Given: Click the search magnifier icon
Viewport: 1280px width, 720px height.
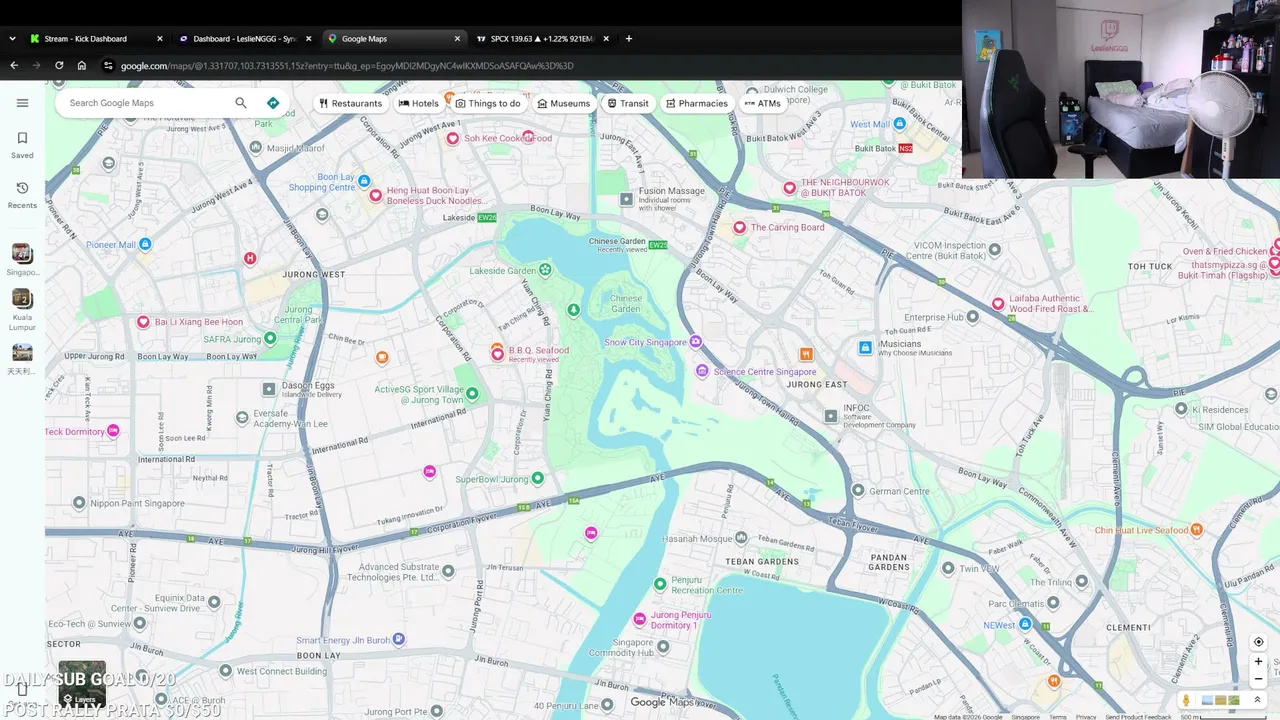Looking at the screenshot, I should point(241,103).
